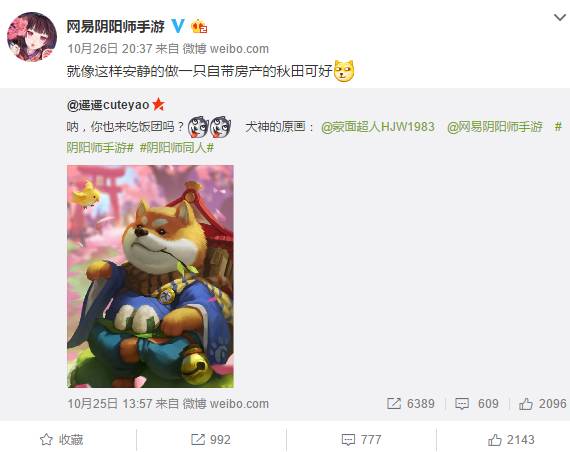Click the 收藏 star favorite button
The width and height of the screenshot is (570, 452).
pyautogui.click(x=61, y=440)
